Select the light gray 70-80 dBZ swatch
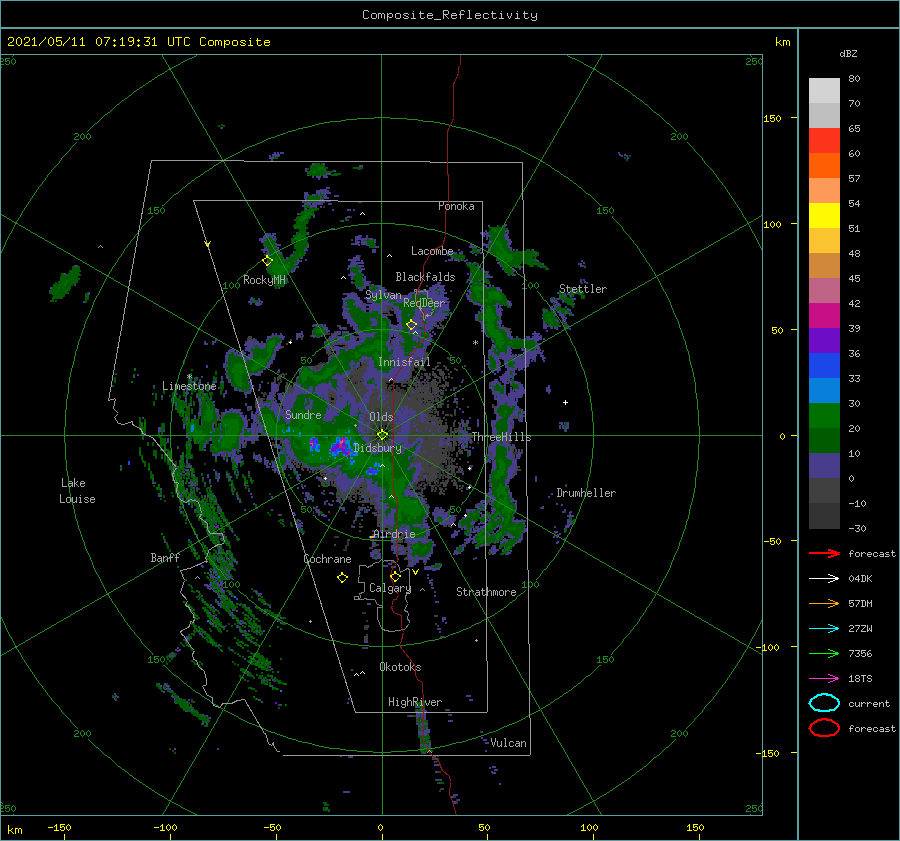Screen dimensions: 900x841 point(824,91)
